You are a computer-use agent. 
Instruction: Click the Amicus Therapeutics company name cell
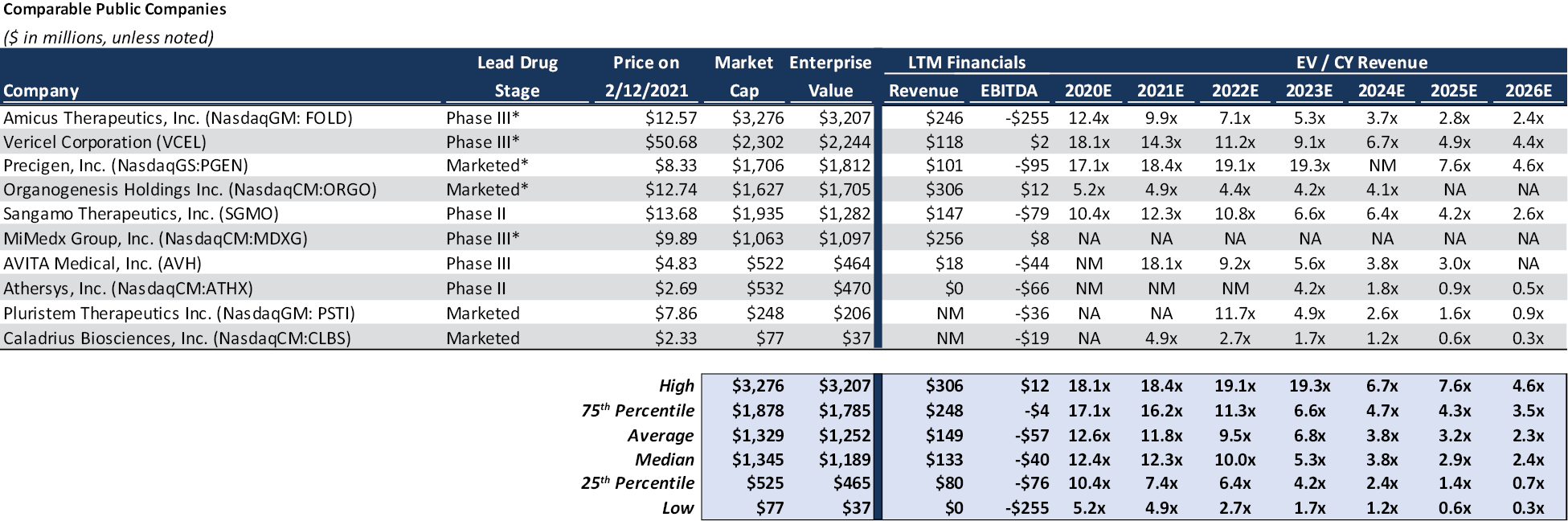[178, 118]
